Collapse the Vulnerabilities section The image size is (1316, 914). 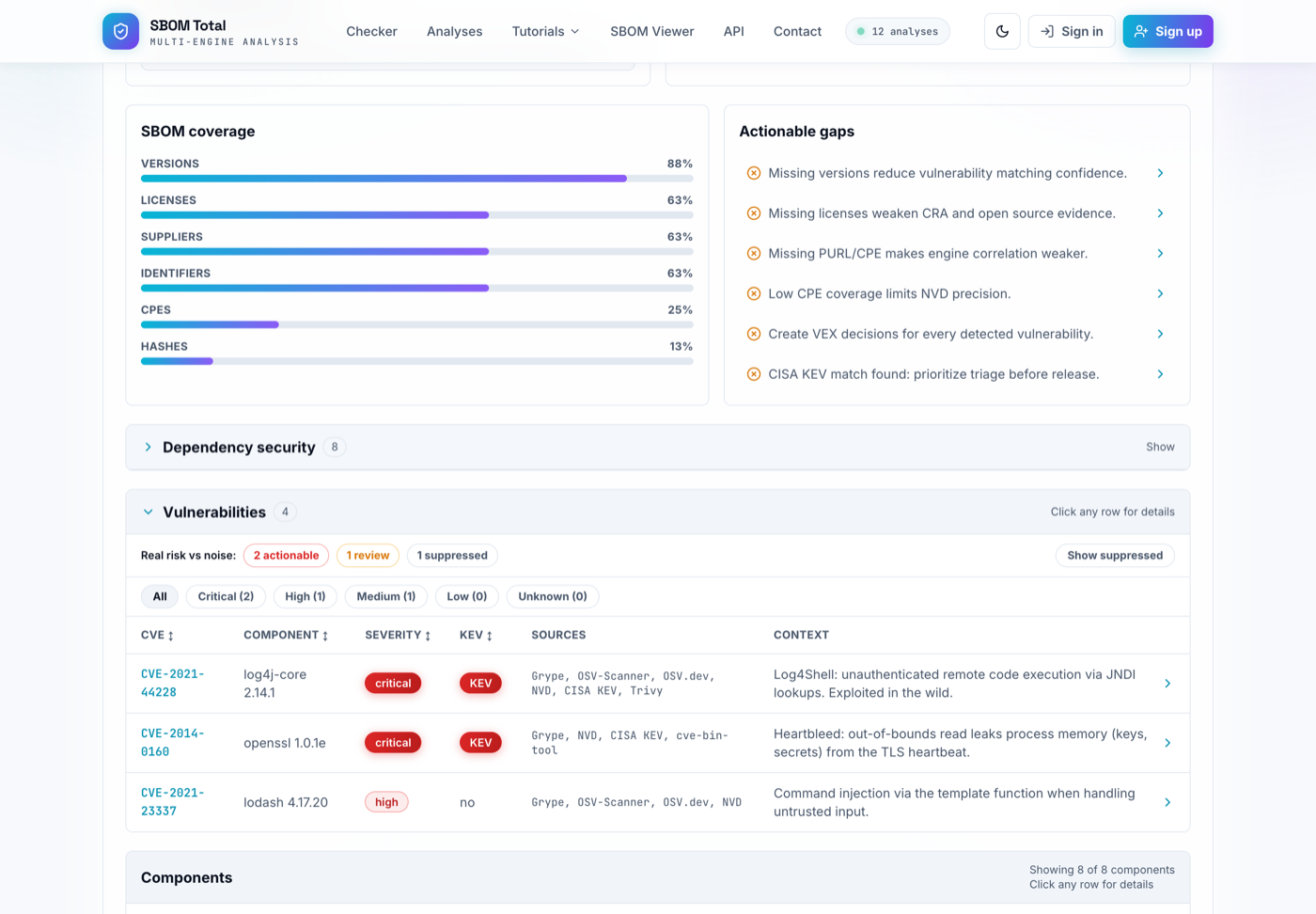[x=148, y=512]
